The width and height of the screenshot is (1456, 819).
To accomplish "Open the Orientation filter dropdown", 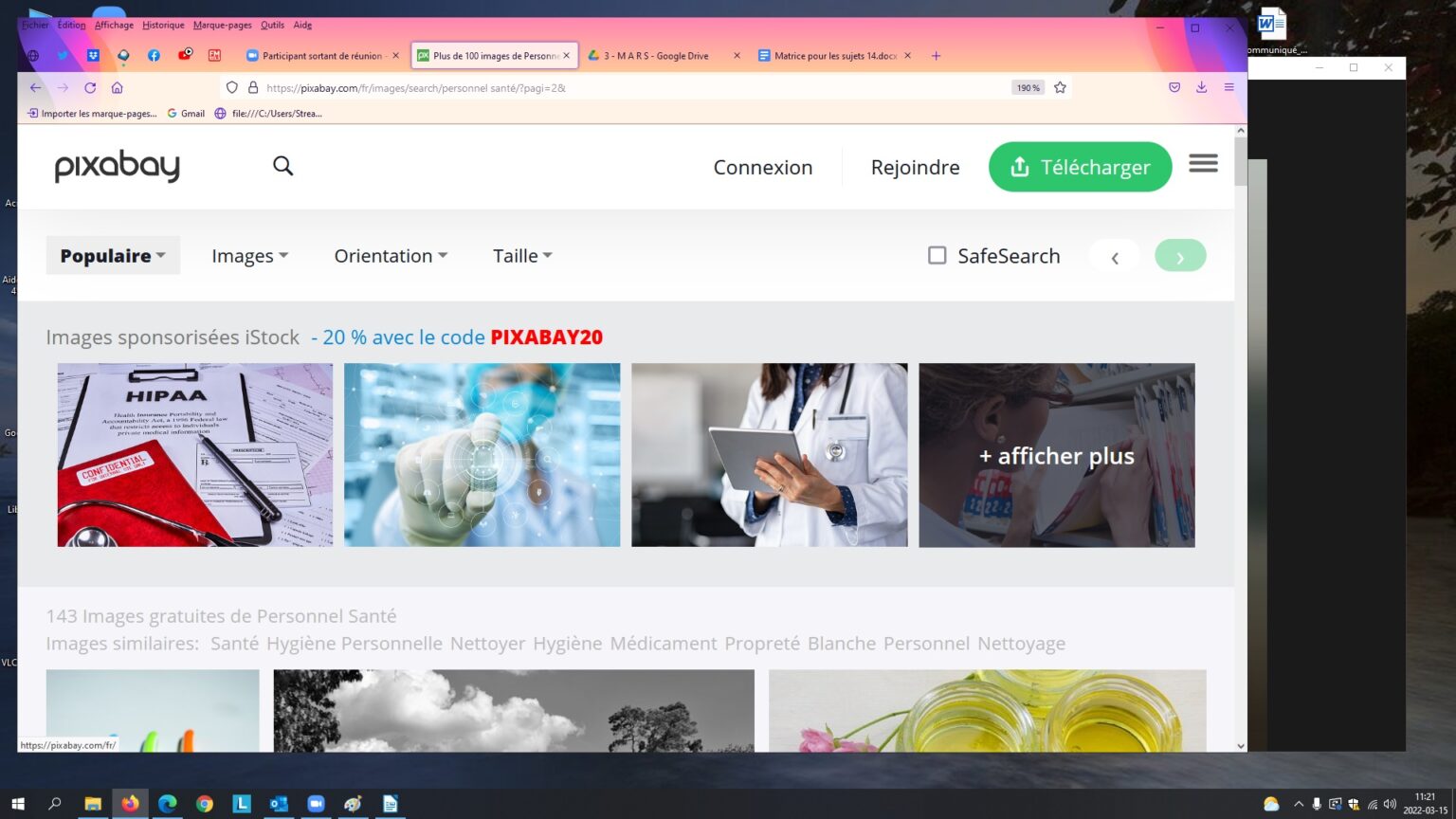I will (x=391, y=256).
